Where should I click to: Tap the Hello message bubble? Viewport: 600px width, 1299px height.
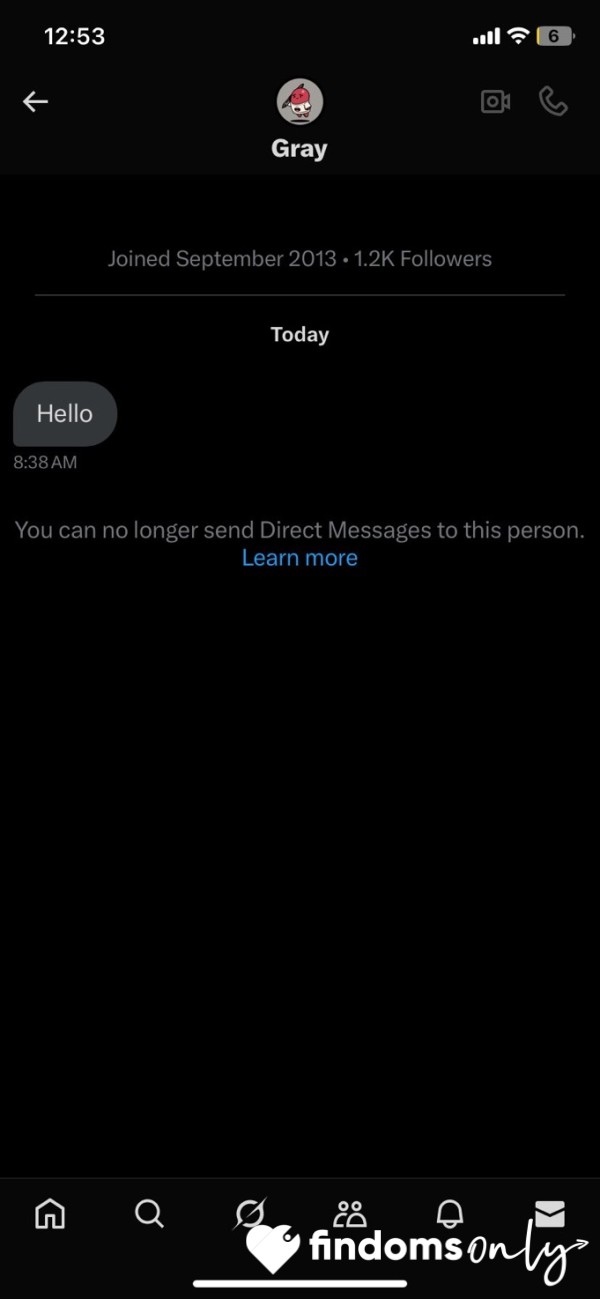(65, 413)
